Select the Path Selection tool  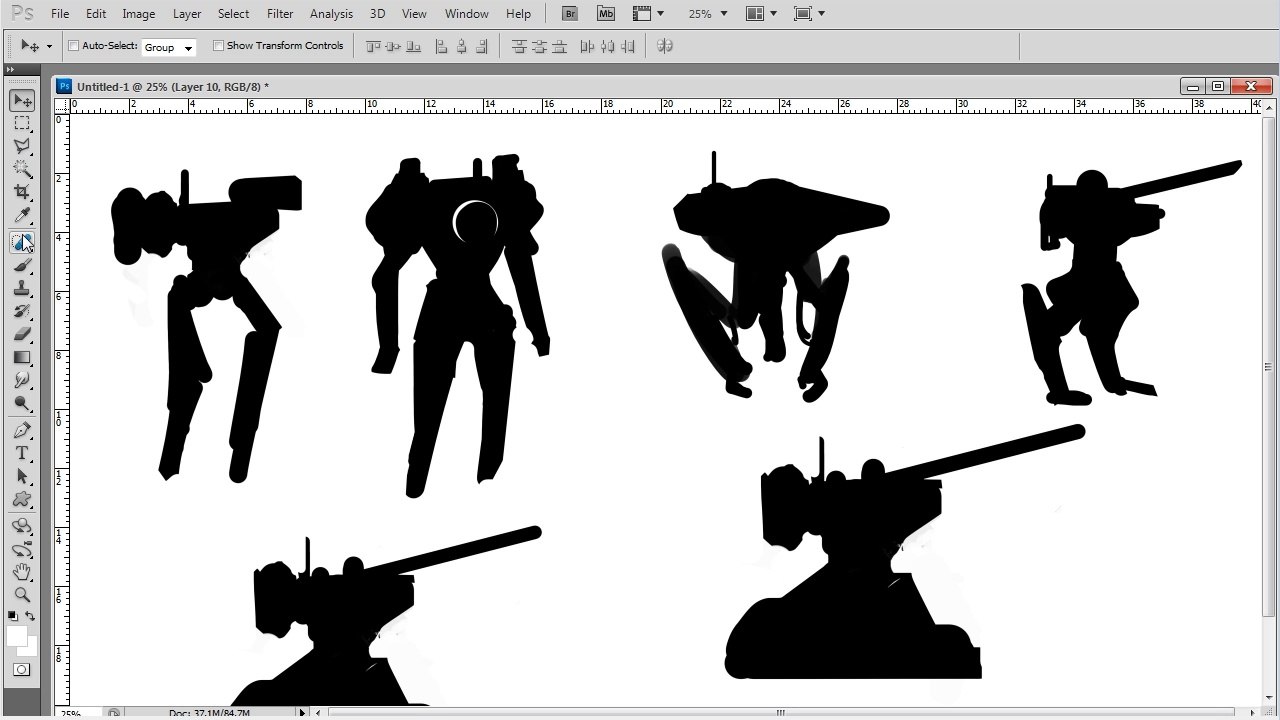click(x=22, y=476)
